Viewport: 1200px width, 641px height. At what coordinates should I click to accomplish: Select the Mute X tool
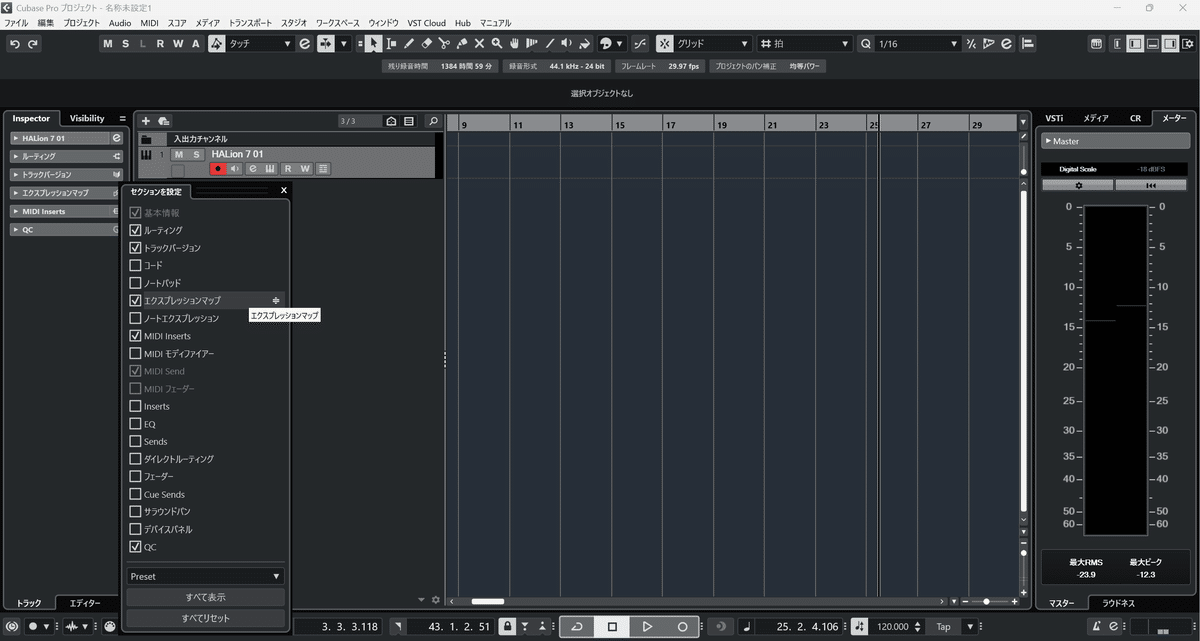pos(479,44)
